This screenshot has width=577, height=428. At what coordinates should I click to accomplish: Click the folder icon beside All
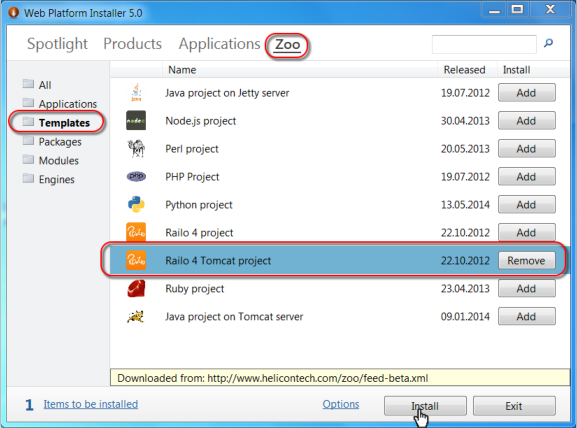click(x=28, y=84)
